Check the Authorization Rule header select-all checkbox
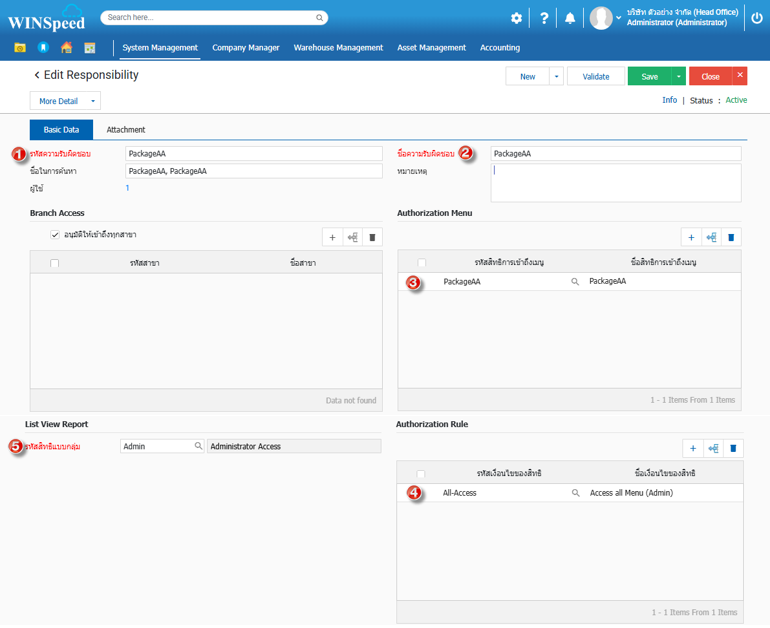Viewport: 770px width, 628px height. coord(421,473)
